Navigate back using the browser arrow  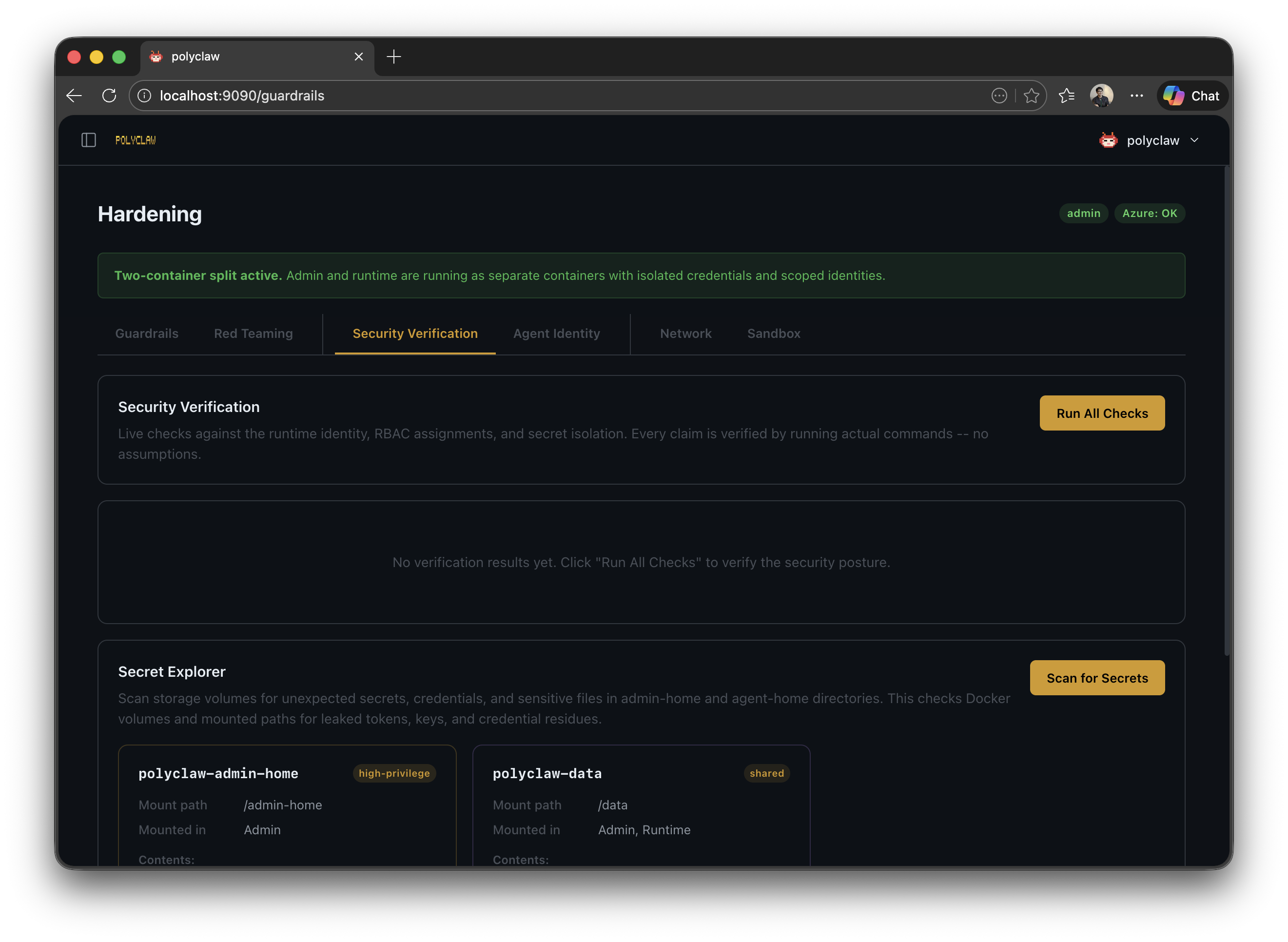coord(74,95)
